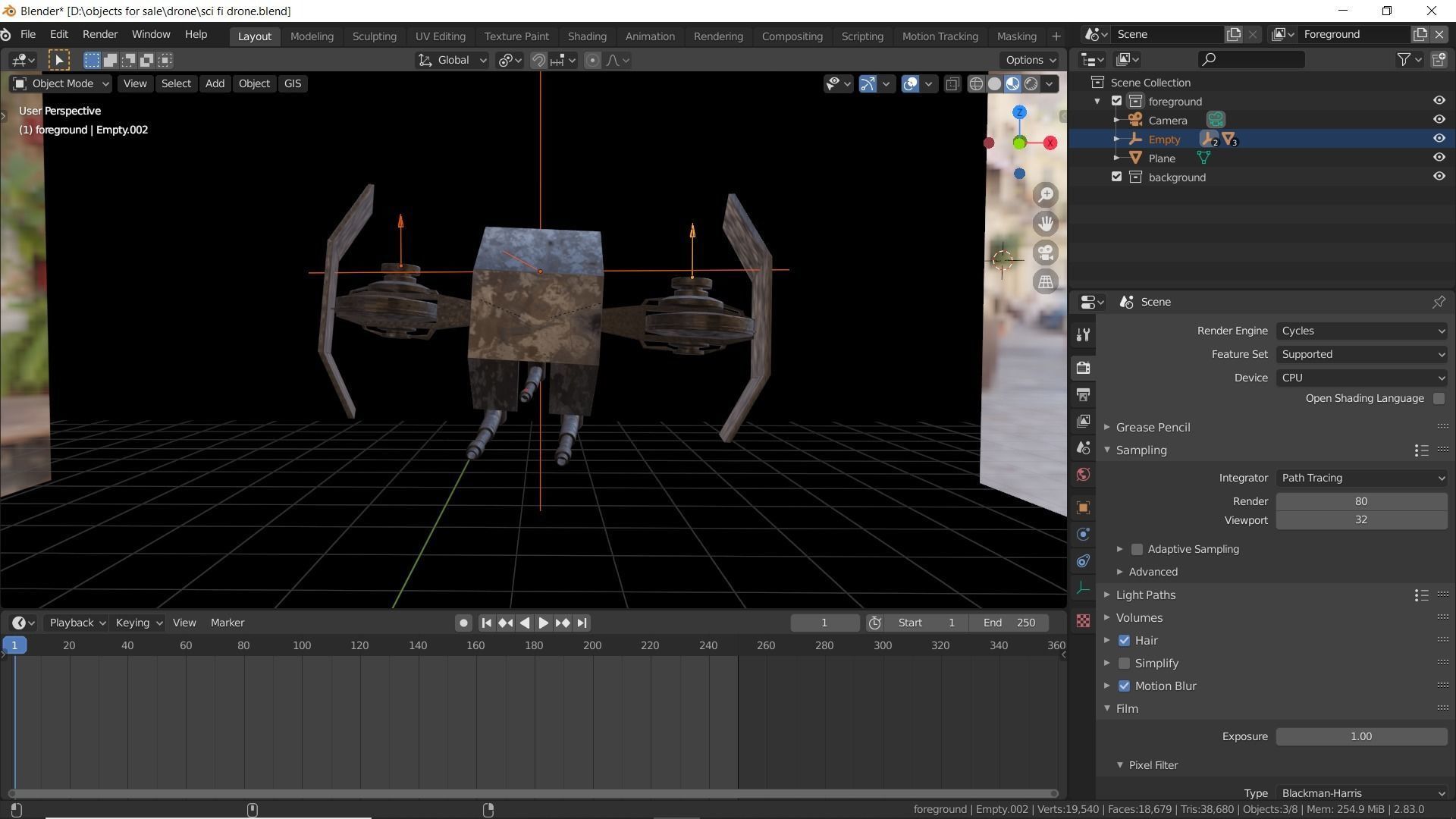Viewport: 1456px width, 819px height.
Task: Click the pan hand gizmo icon
Action: click(x=1046, y=224)
